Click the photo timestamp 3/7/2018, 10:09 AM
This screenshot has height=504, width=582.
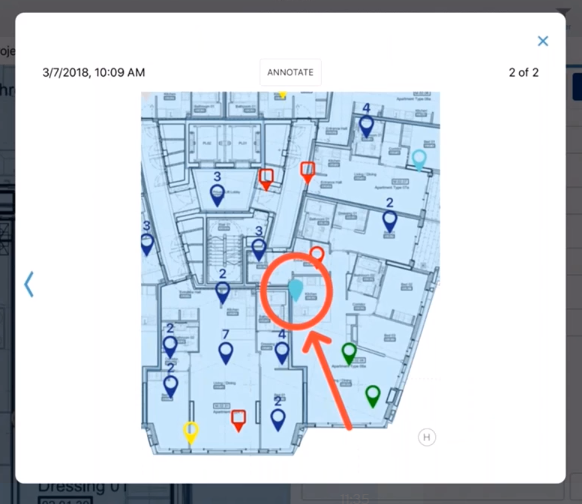94,72
